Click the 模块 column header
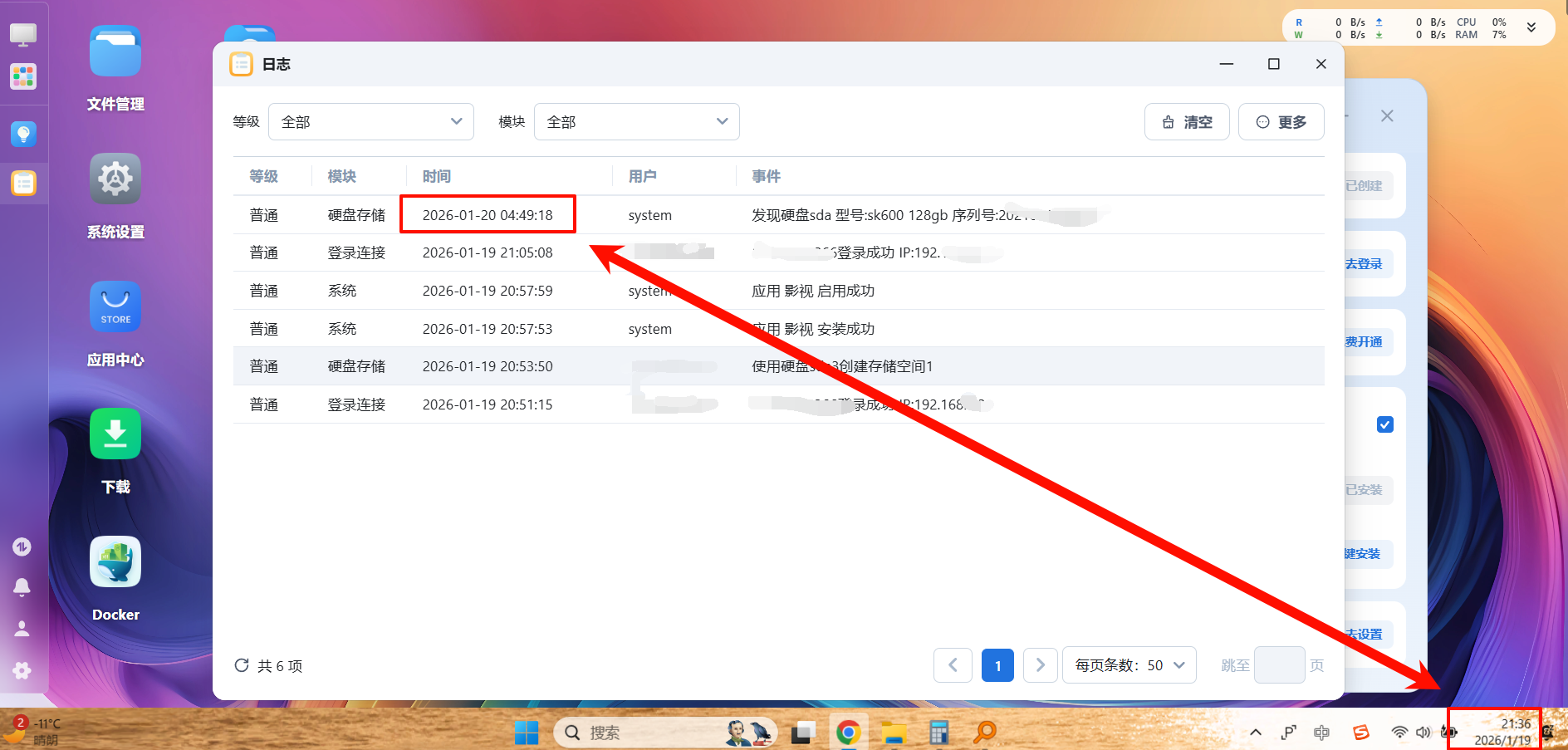The height and width of the screenshot is (750, 1568). (x=342, y=176)
